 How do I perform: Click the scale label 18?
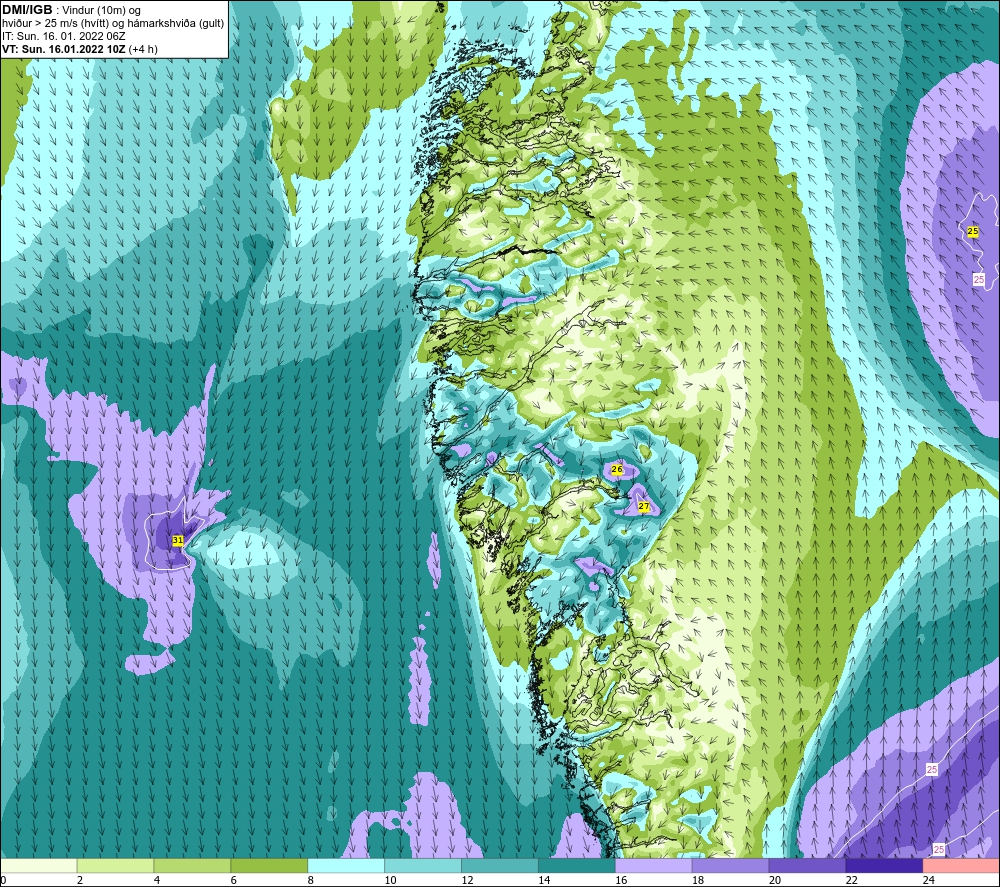698,880
